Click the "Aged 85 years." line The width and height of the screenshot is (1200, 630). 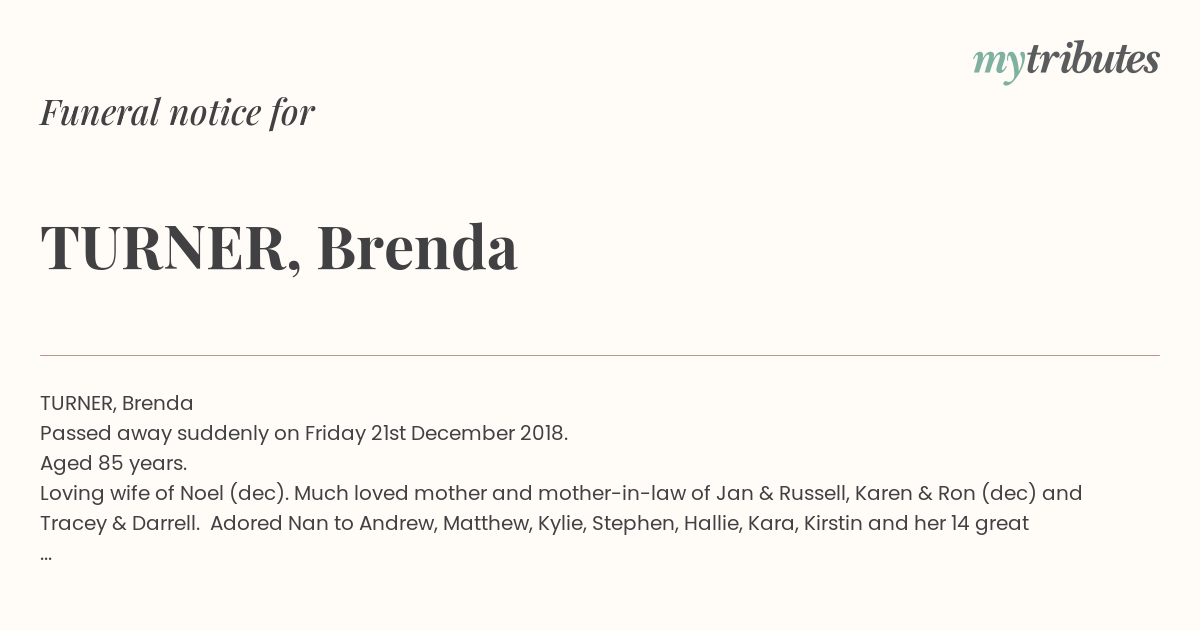[x=113, y=463]
